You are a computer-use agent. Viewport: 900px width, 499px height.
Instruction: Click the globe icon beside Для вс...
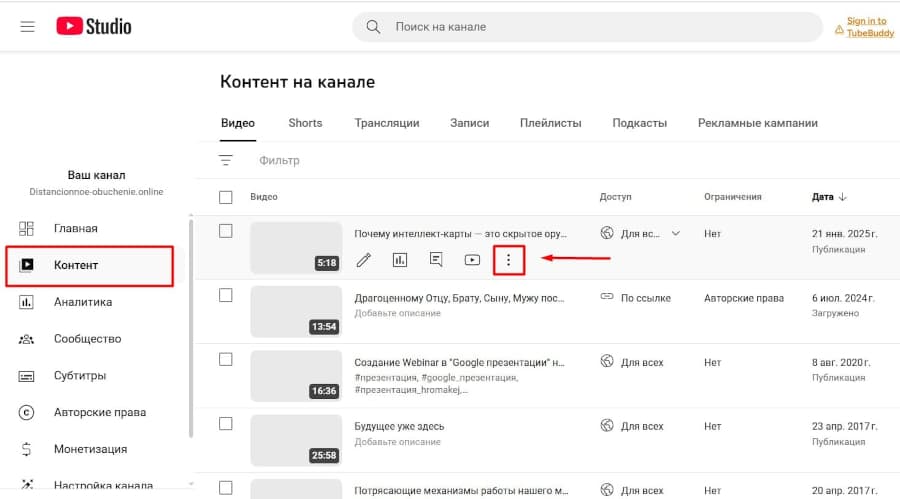tap(607, 233)
